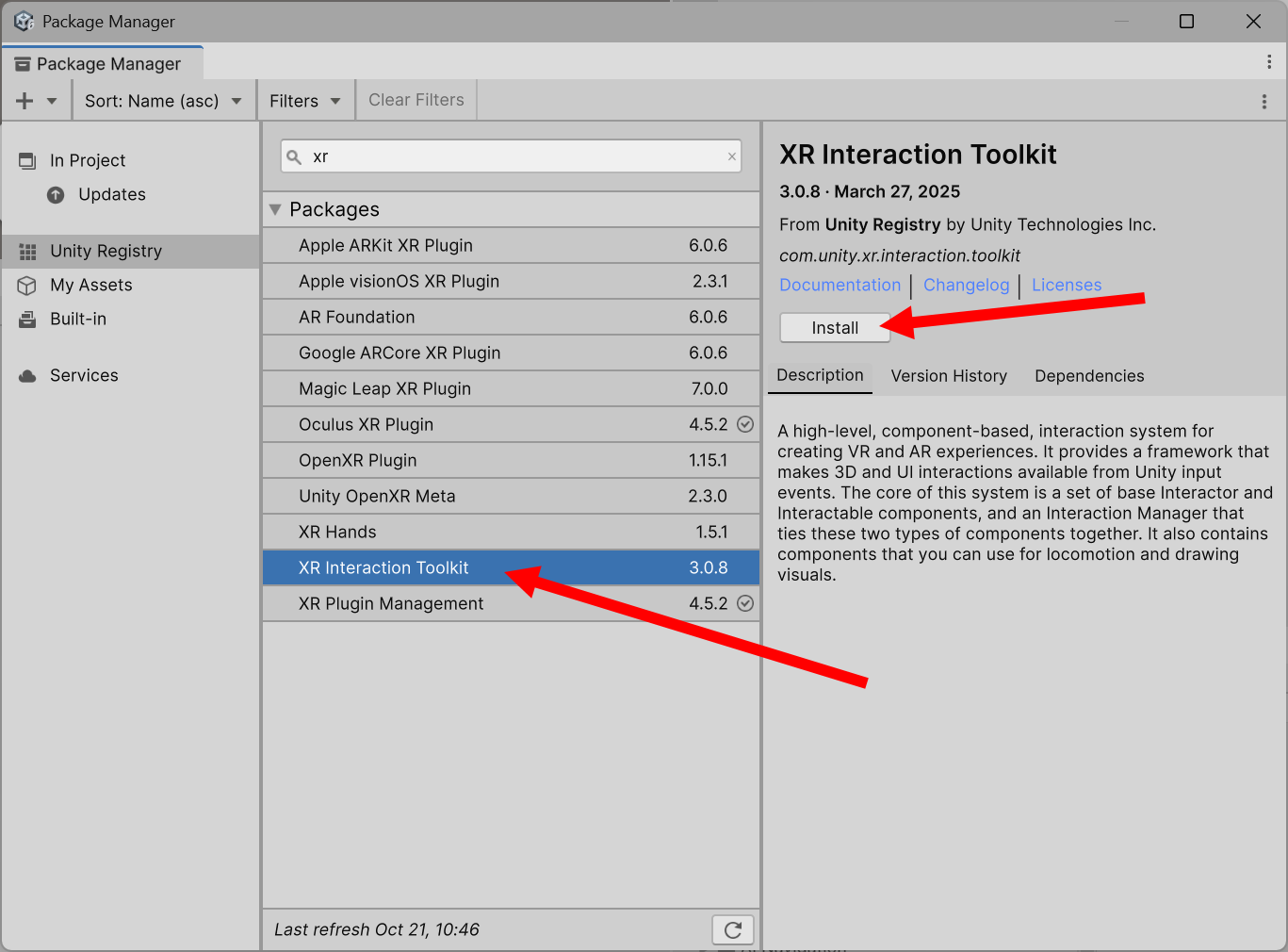This screenshot has height=952, width=1288.
Task: Select Unity OpenXR Meta package
Action: click(x=511, y=496)
